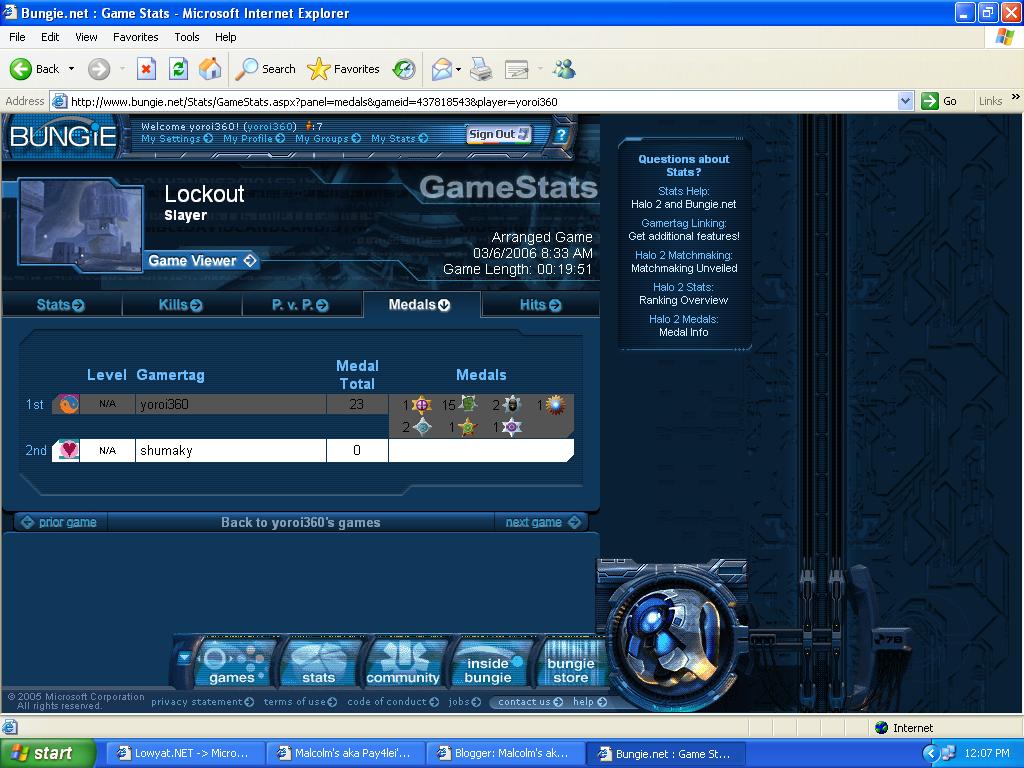Image resolution: width=1024 pixels, height=768 pixels.
Task: Click Back to yoroi360's games link
Action: (300, 522)
